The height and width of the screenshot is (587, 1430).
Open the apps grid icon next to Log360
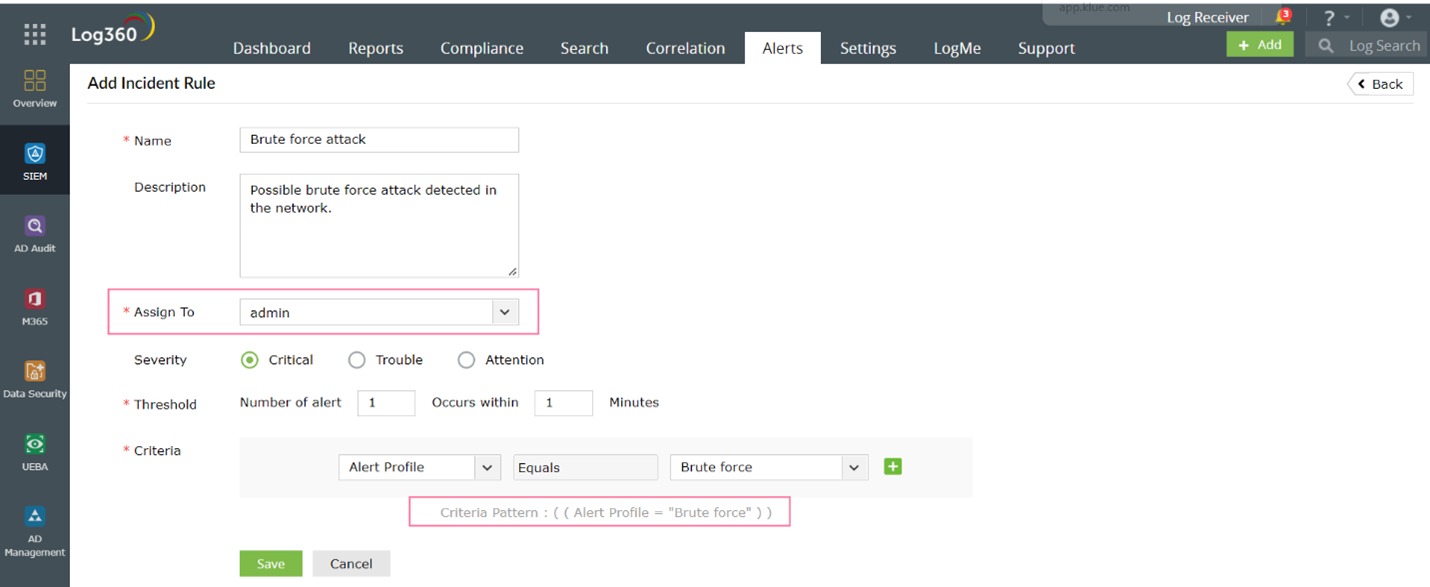34,33
